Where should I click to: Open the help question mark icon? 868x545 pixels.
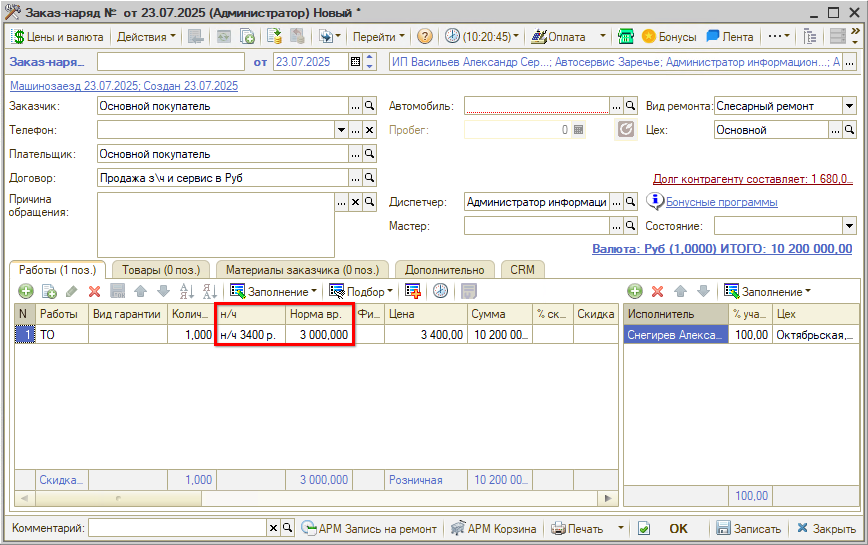424,36
